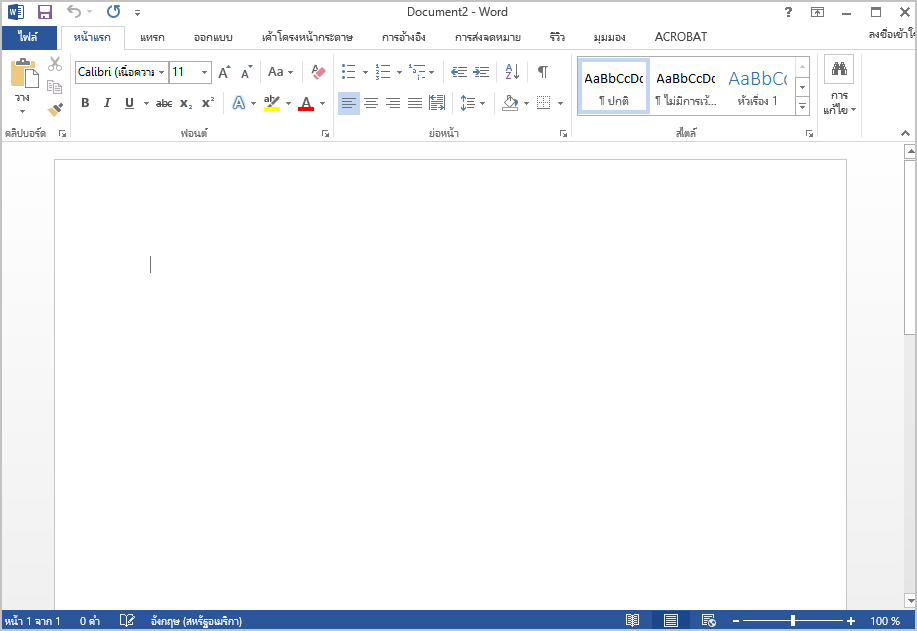Toggle Bold formatting
The image size is (917, 631).
[85, 103]
